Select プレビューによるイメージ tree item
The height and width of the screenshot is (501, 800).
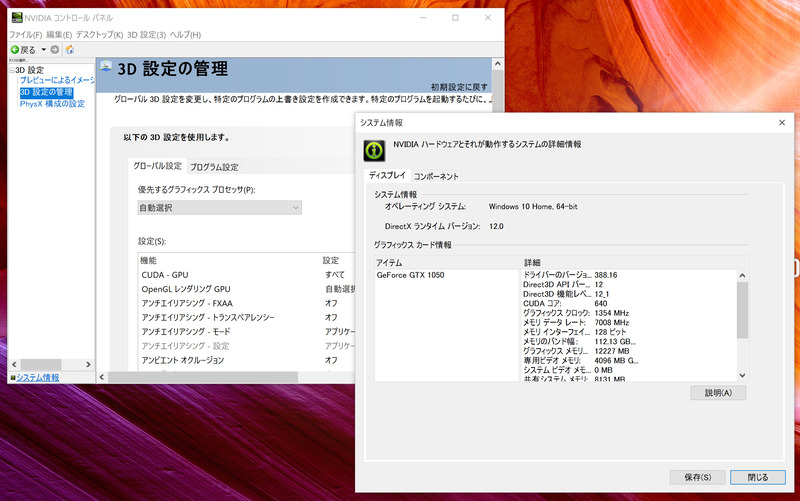(x=57, y=80)
